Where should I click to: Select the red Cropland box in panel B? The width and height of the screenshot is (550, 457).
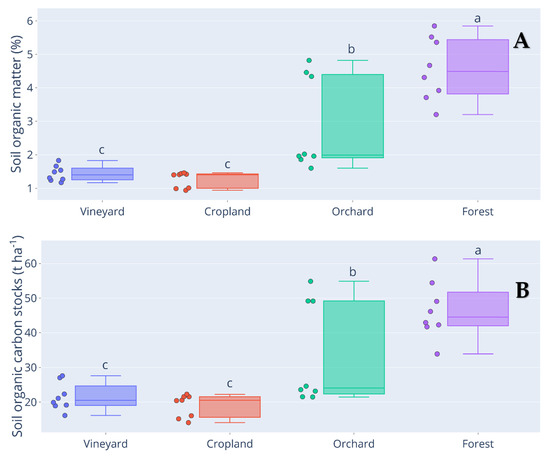[x=230, y=407]
